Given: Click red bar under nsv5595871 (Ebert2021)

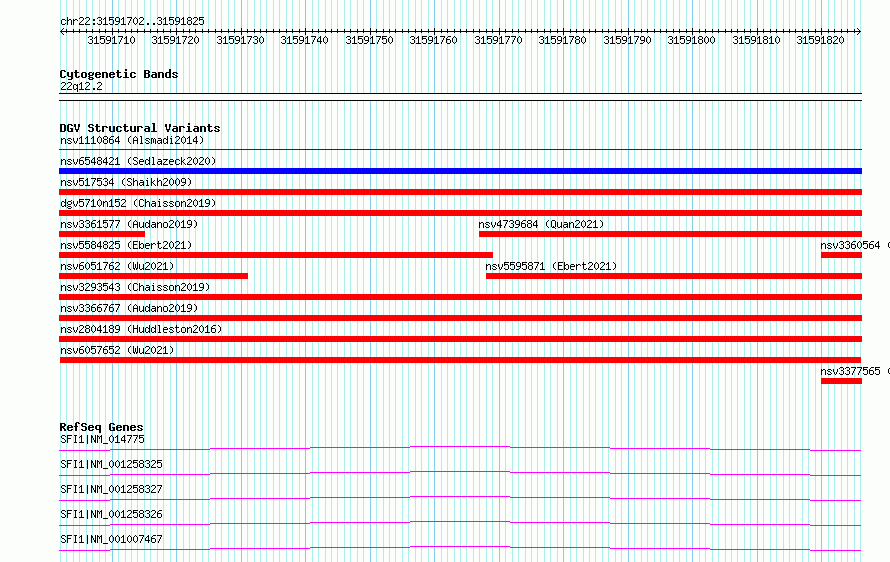Looking at the screenshot, I should click(x=674, y=276).
